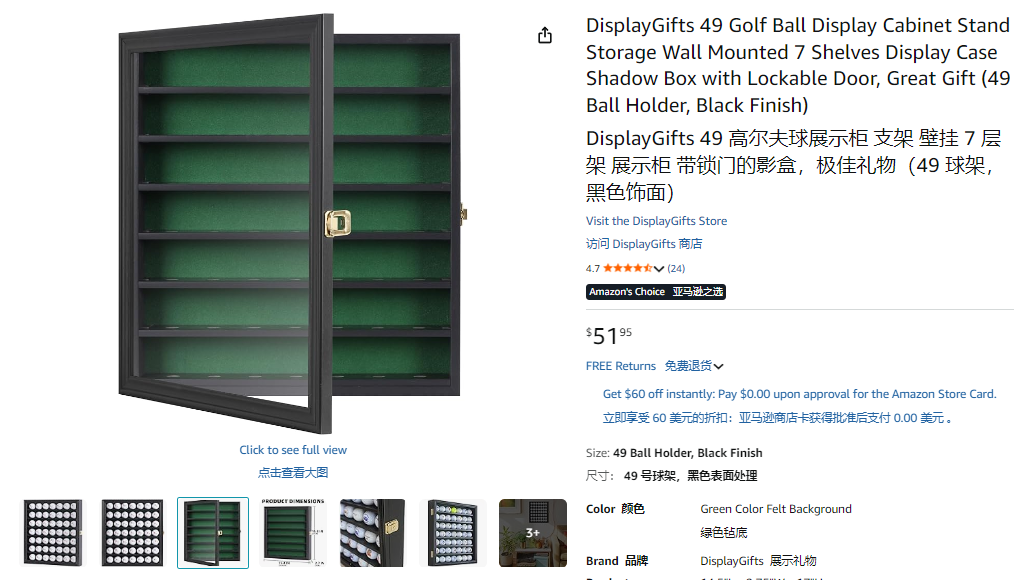
Task: Open the Chinese 访问 DisplayGifts 商店 link
Action: point(644,244)
